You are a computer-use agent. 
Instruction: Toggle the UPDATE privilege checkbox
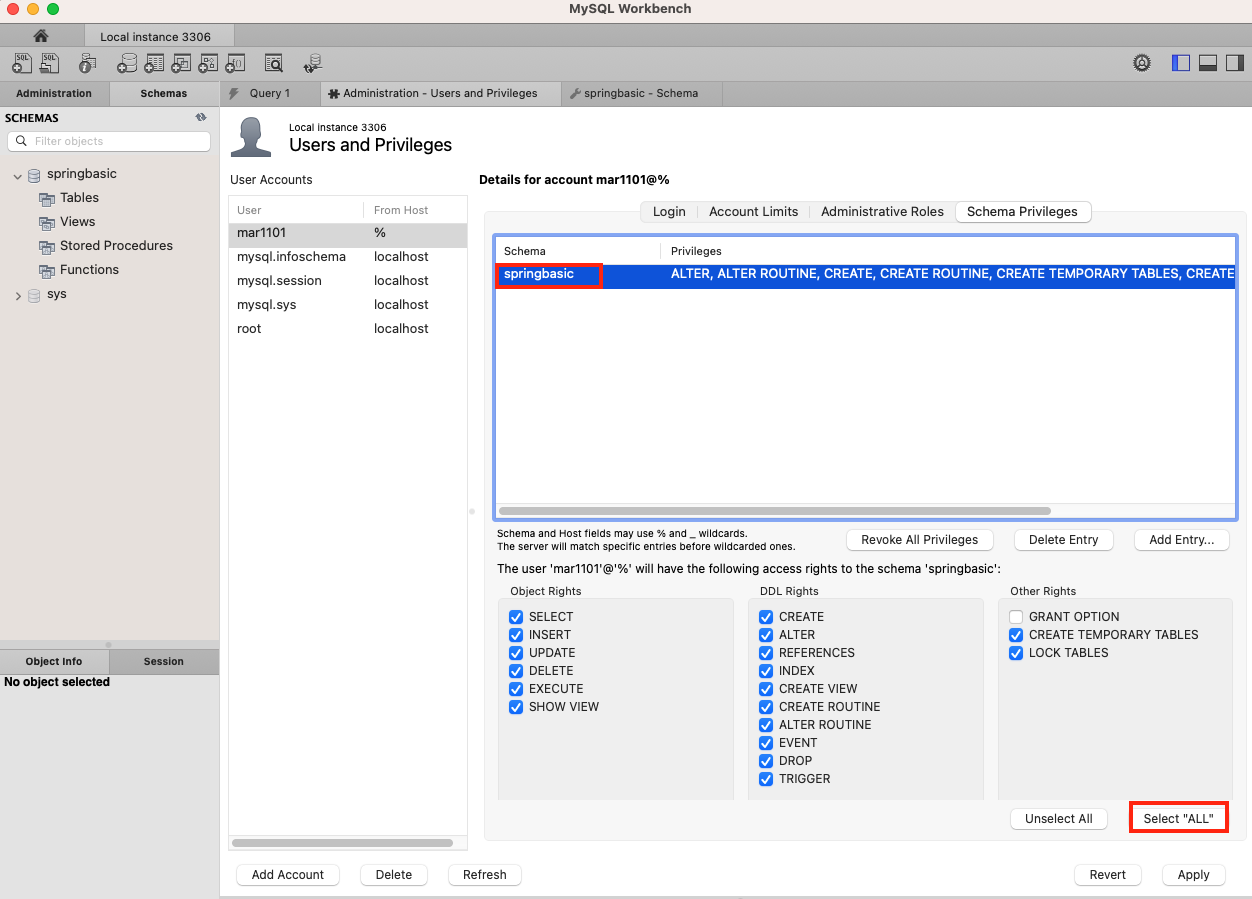(x=516, y=653)
